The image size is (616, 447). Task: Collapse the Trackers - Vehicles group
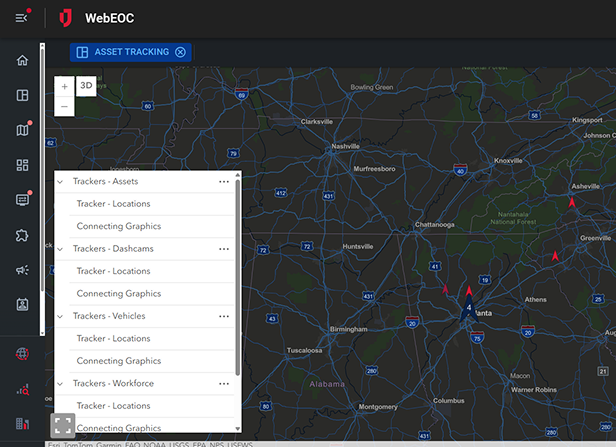pos(60,316)
